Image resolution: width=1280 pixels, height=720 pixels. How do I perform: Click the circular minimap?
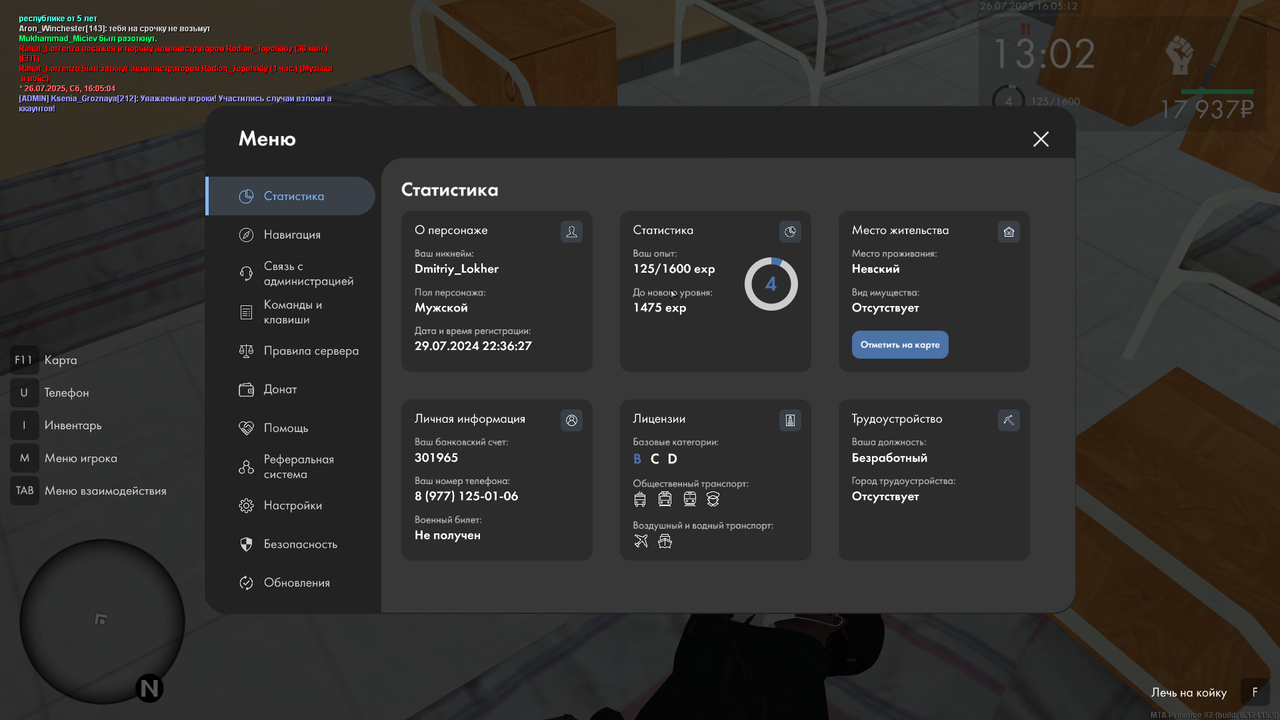(102, 619)
